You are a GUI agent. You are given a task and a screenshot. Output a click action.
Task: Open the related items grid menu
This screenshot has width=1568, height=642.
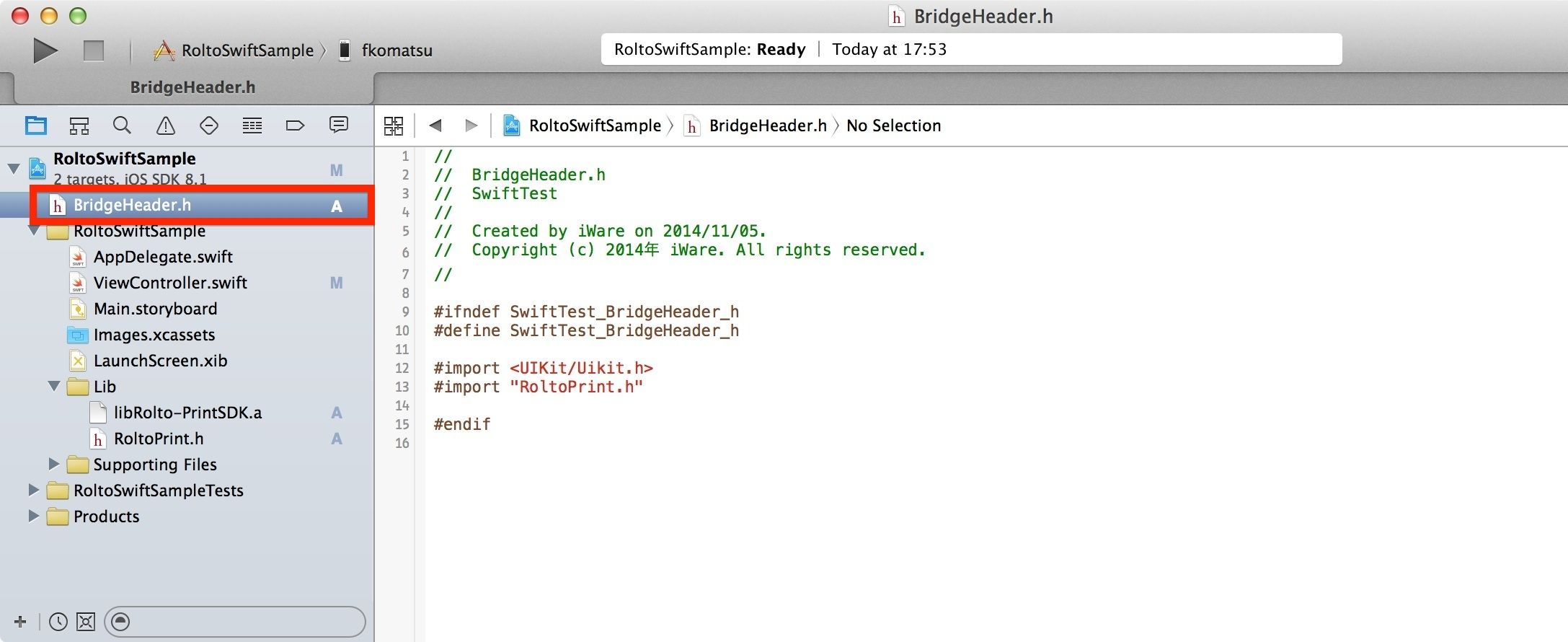coord(394,126)
